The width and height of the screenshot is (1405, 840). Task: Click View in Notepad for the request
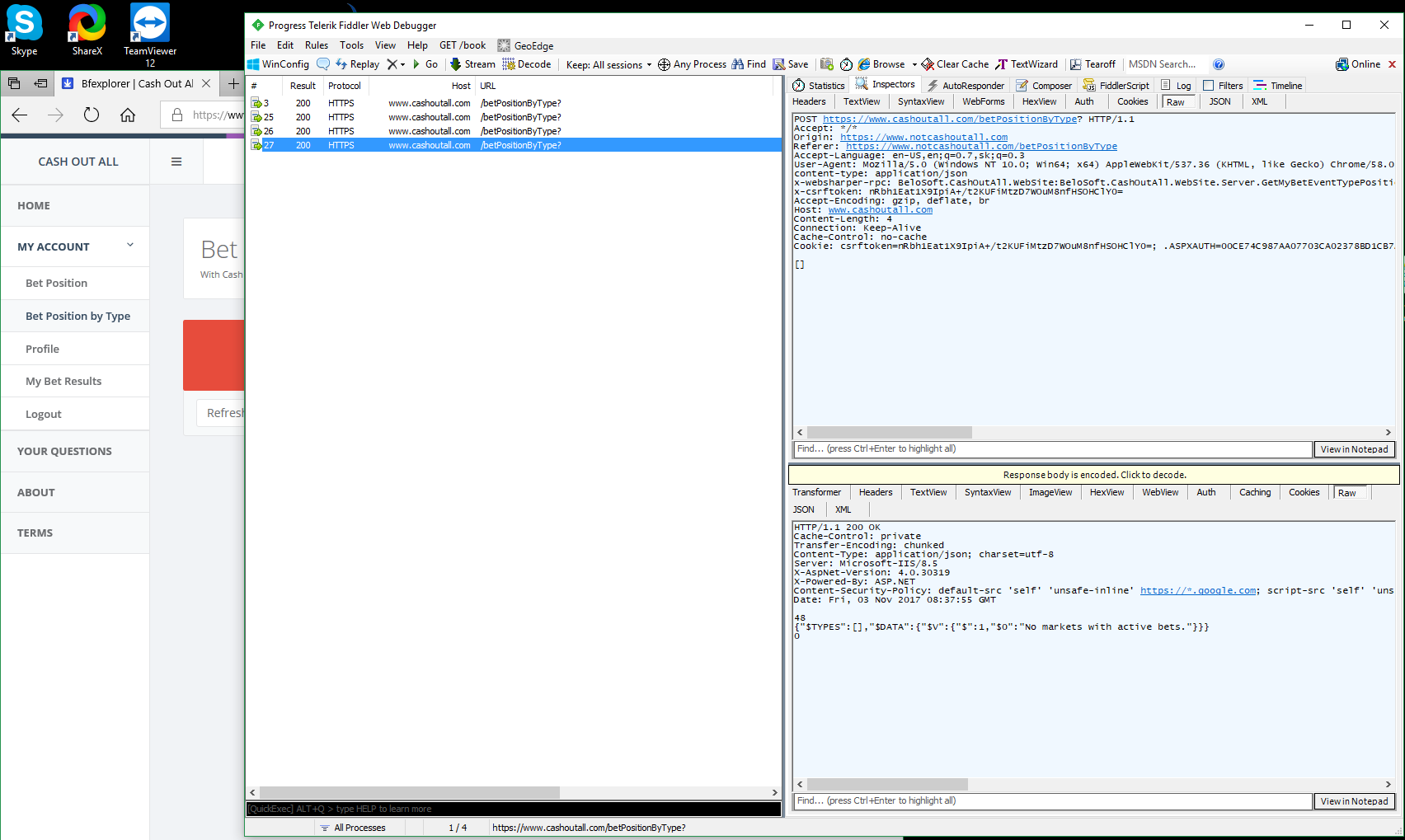(1354, 449)
